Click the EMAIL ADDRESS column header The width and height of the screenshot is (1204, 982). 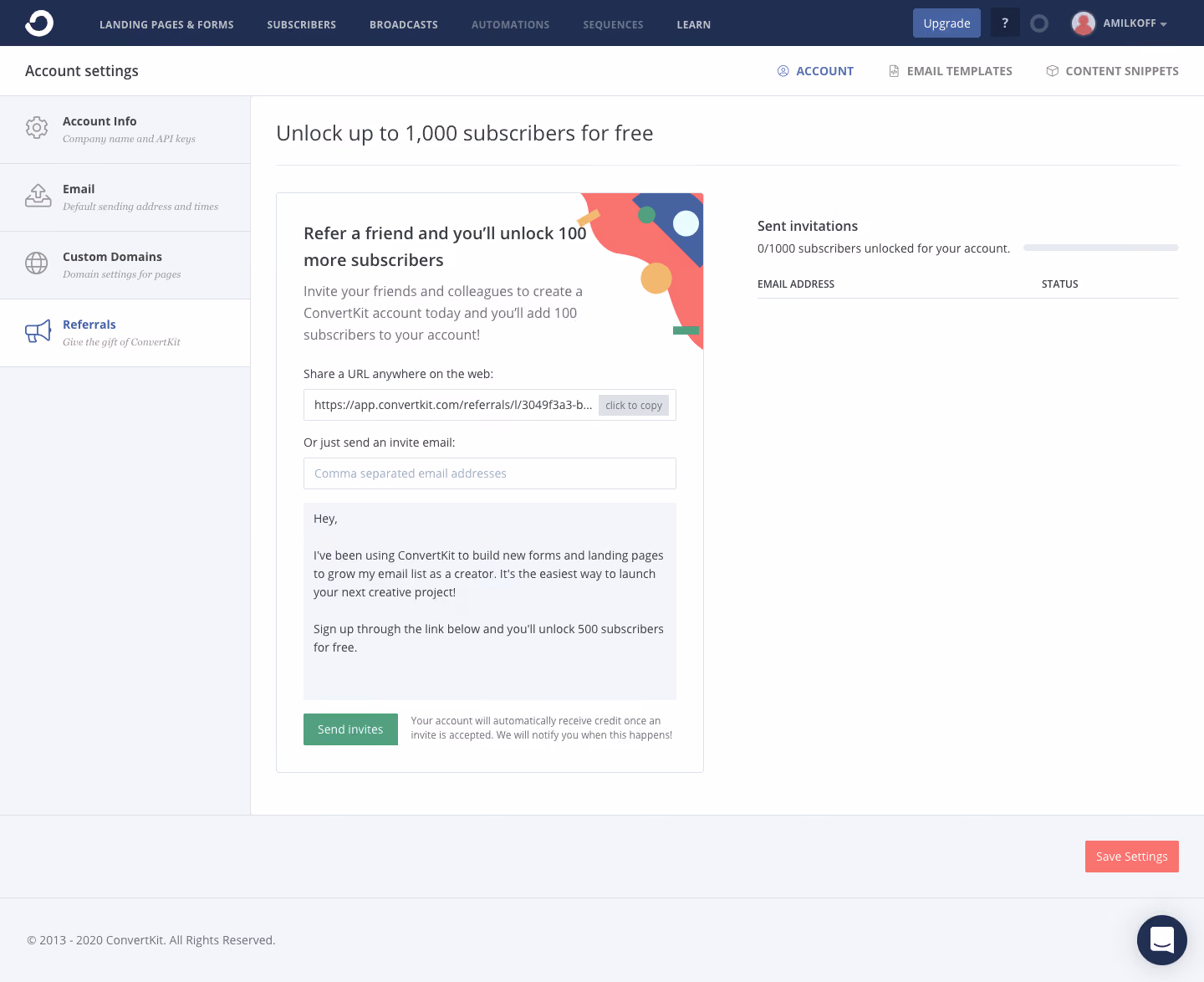[796, 284]
